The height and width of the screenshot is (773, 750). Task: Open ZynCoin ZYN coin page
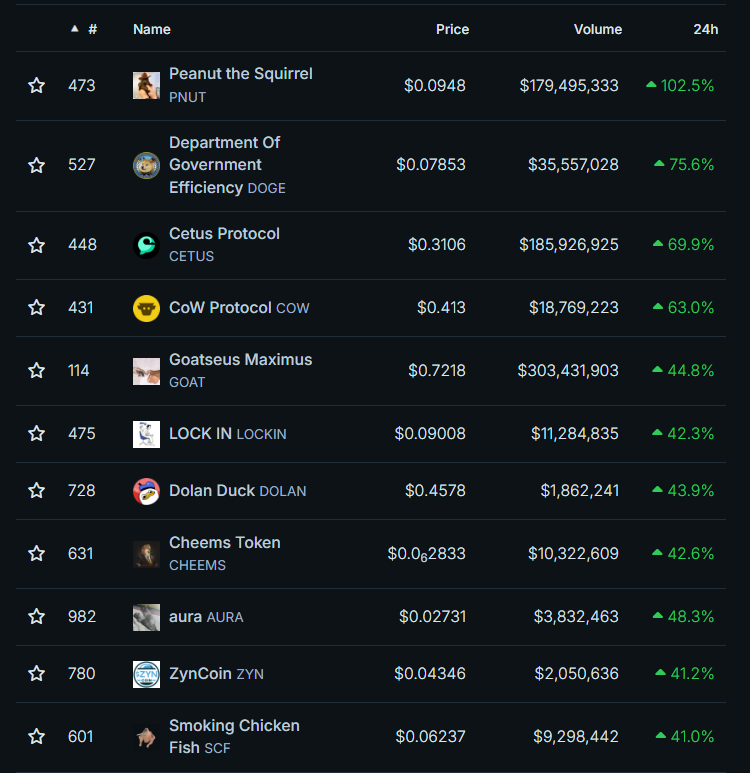(216, 673)
